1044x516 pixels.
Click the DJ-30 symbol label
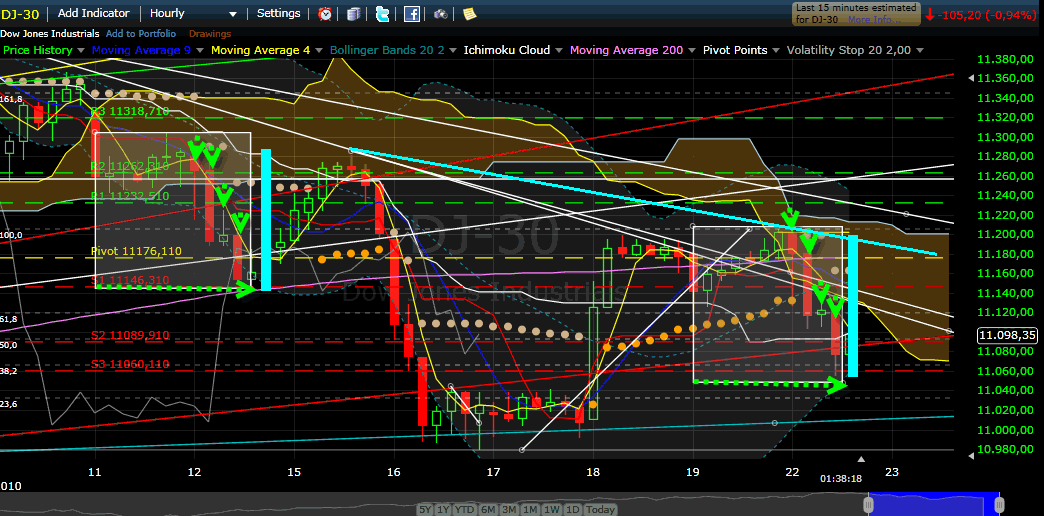pyautogui.click(x=19, y=13)
